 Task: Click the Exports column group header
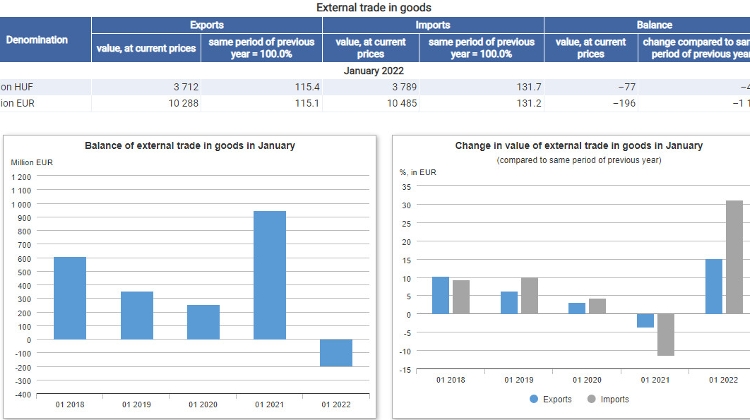[206, 24]
